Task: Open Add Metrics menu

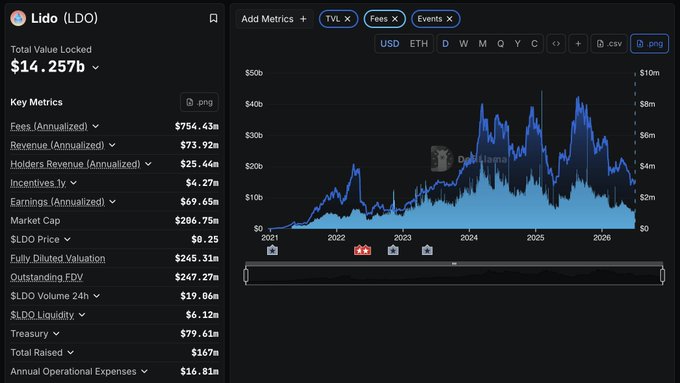Action: (274, 19)
